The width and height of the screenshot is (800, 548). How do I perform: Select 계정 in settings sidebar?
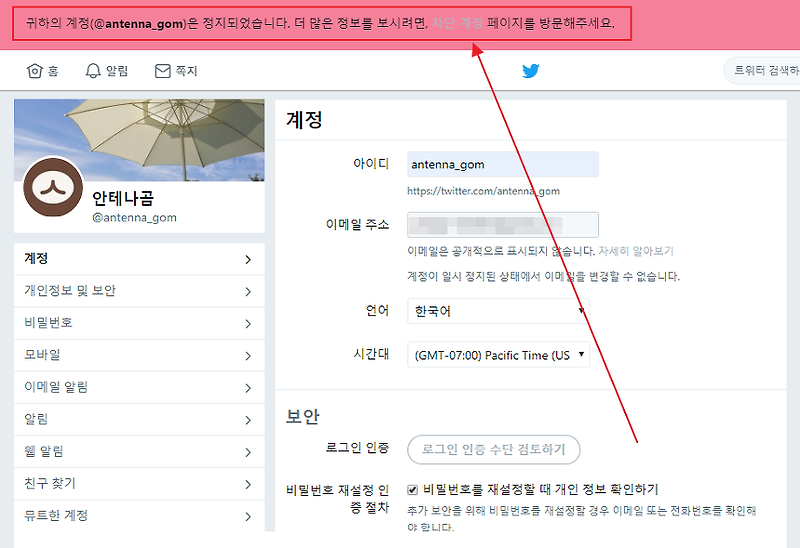[x=139, y=259]
